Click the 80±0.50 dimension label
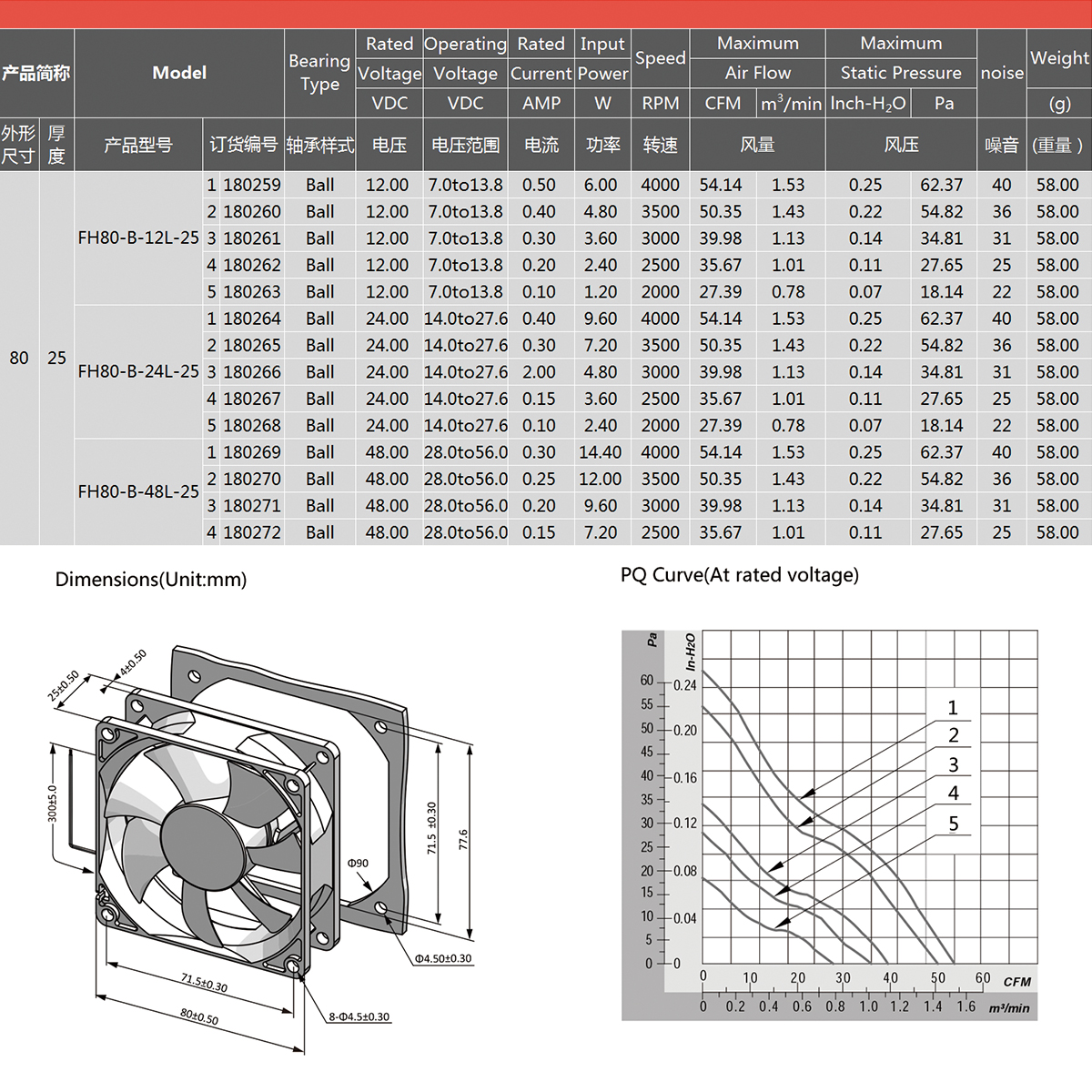Screen dimensions: 1092x1092 click(x=199, y=1016)
